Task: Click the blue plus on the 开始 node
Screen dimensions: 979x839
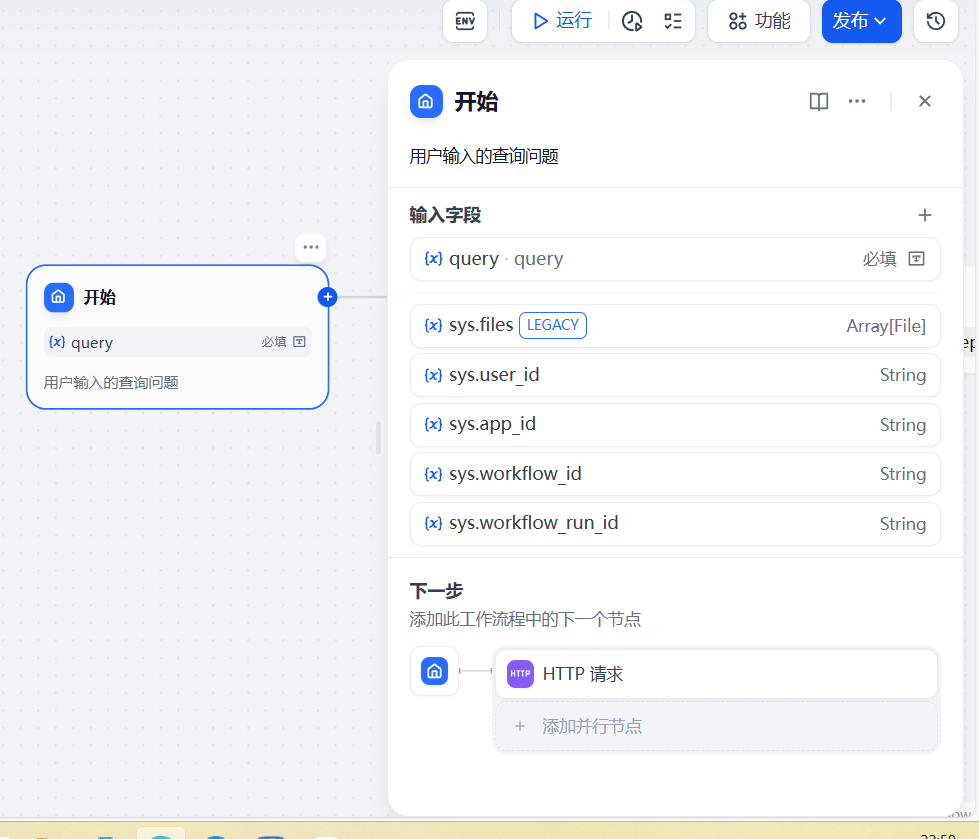Action: [327, 296]
